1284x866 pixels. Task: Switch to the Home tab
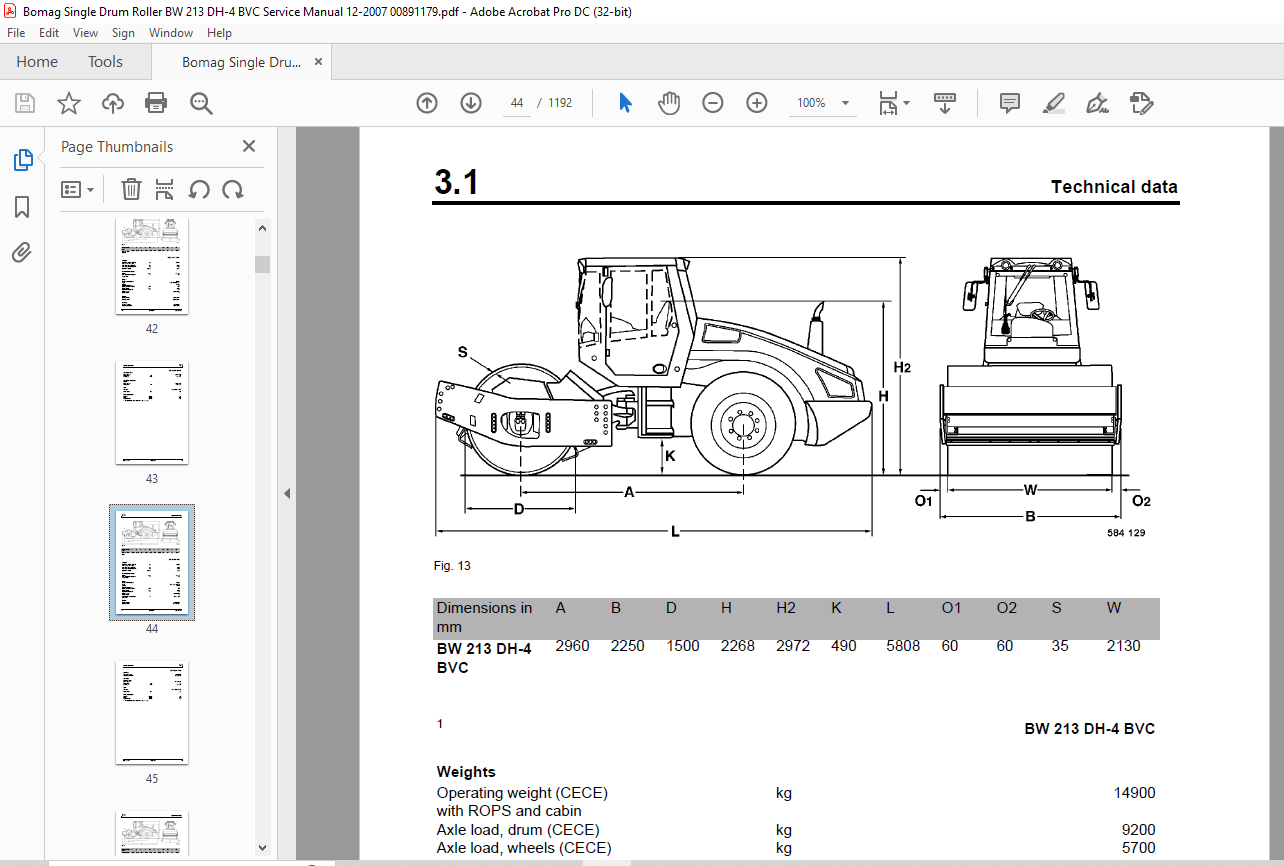(x=37, y=62)
